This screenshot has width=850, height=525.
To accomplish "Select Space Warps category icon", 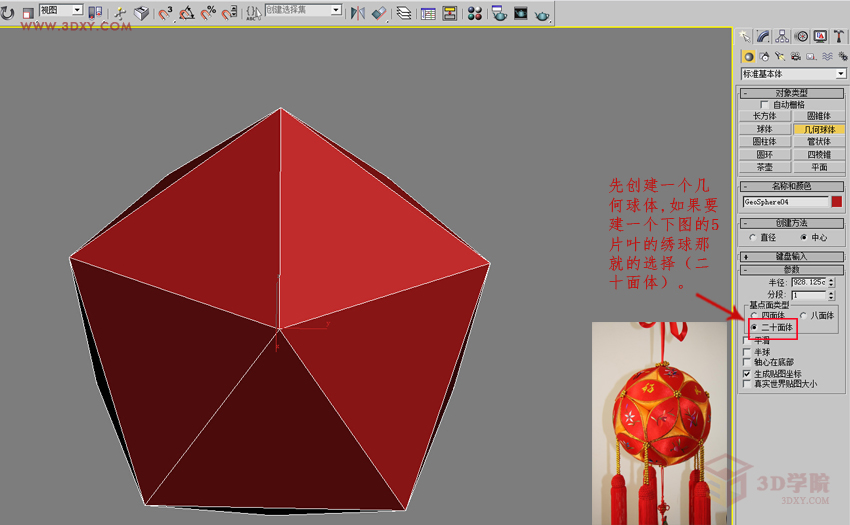I will pyautogui.click(x=827, y=56).
